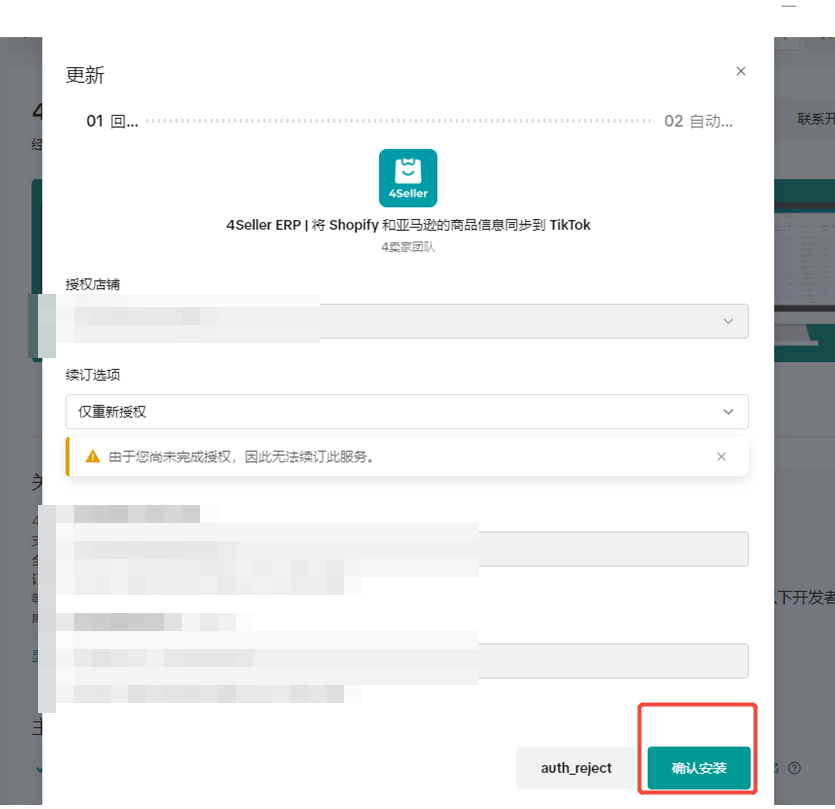Click the auth_reject button

click(x=576, y=768)
